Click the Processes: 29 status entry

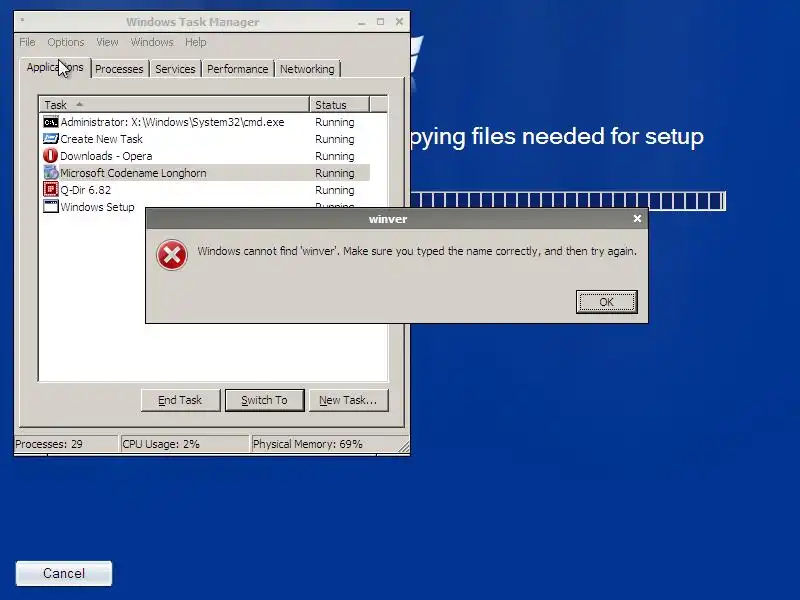tap(65, 444)
